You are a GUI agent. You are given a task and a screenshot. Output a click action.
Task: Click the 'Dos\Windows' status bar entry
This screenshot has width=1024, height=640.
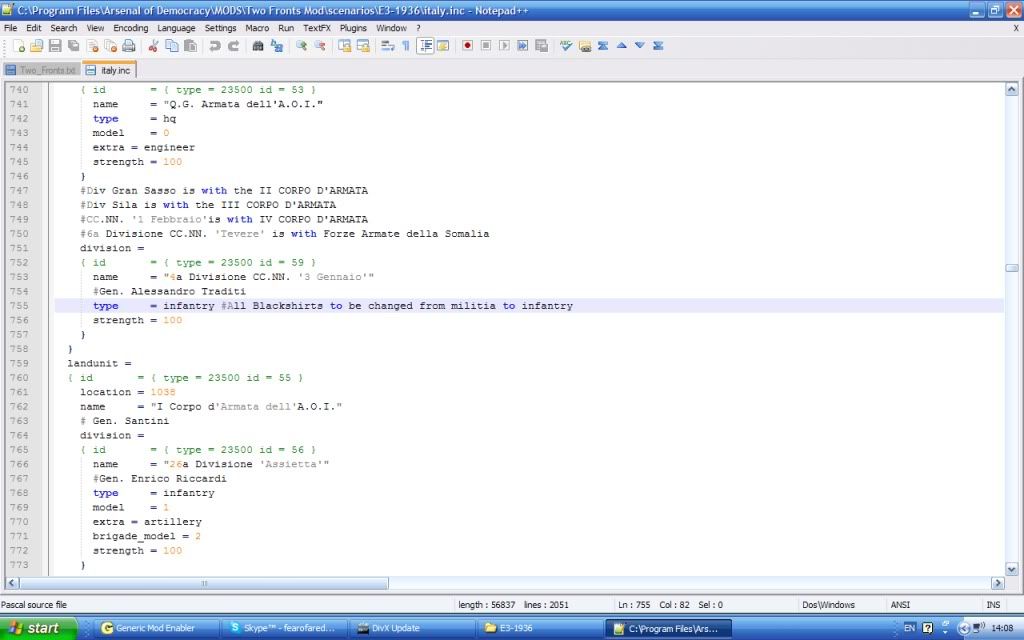[828, 605]
